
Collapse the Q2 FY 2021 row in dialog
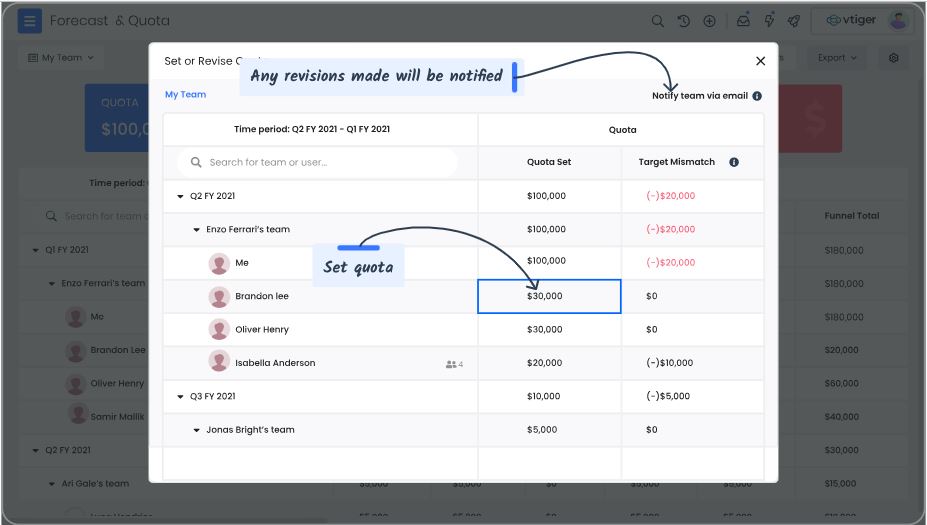coord(180,196)
